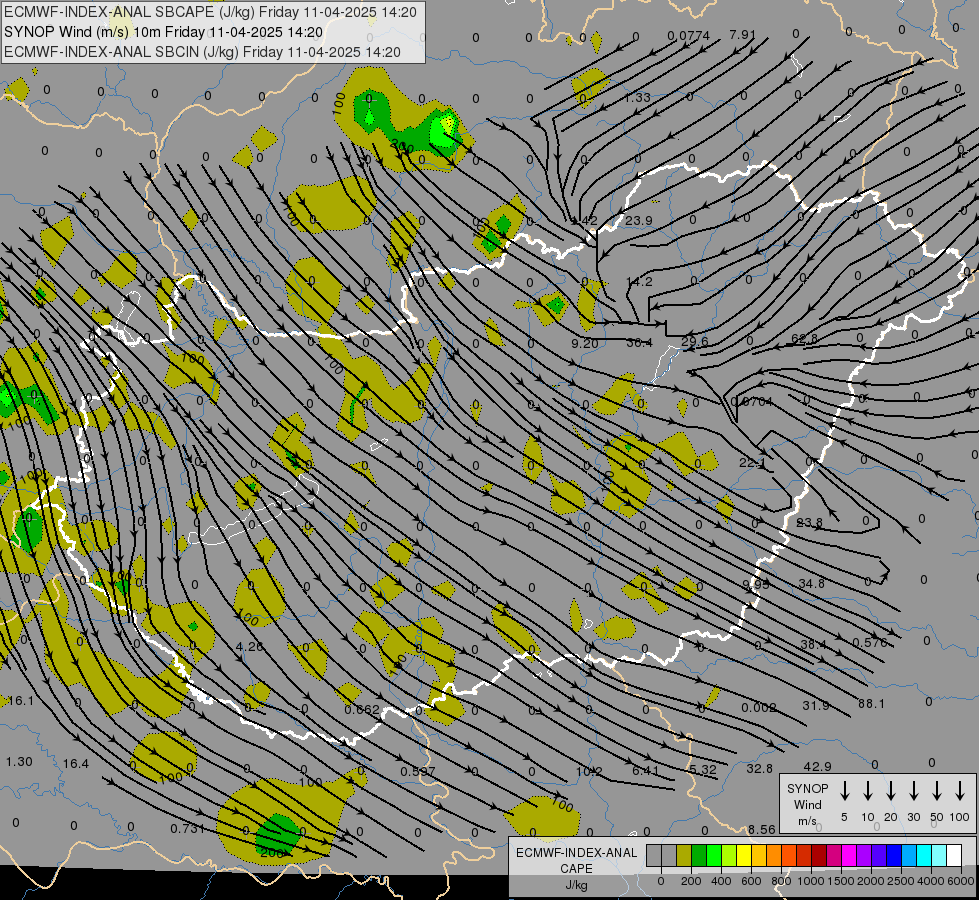The width and height of the screenshot is (979, 900).
Task: Click the 30 m/s wind arrow in the legend
Action: (913, 791)
